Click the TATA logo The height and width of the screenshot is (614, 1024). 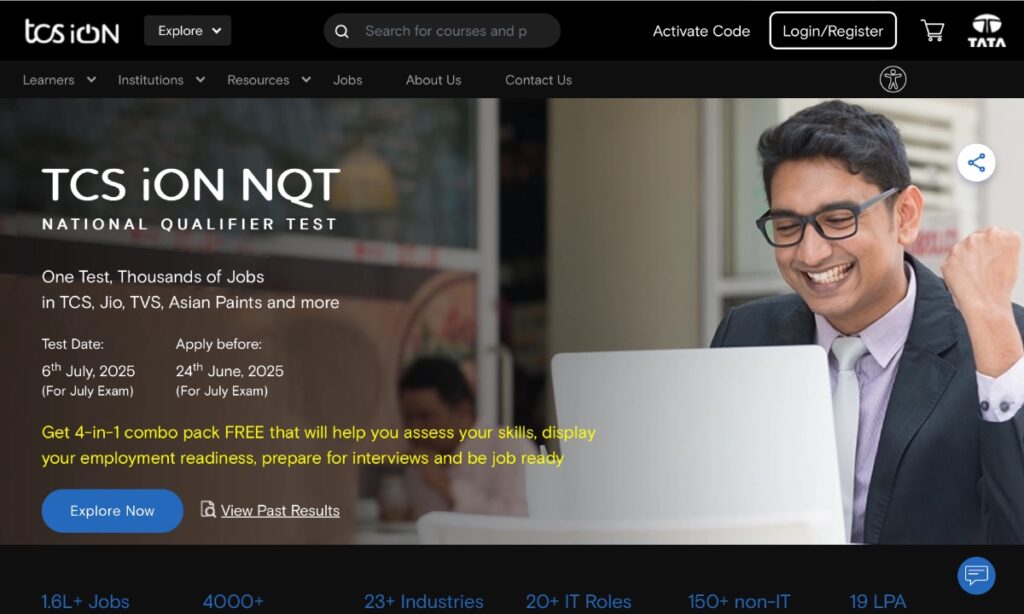986,31
